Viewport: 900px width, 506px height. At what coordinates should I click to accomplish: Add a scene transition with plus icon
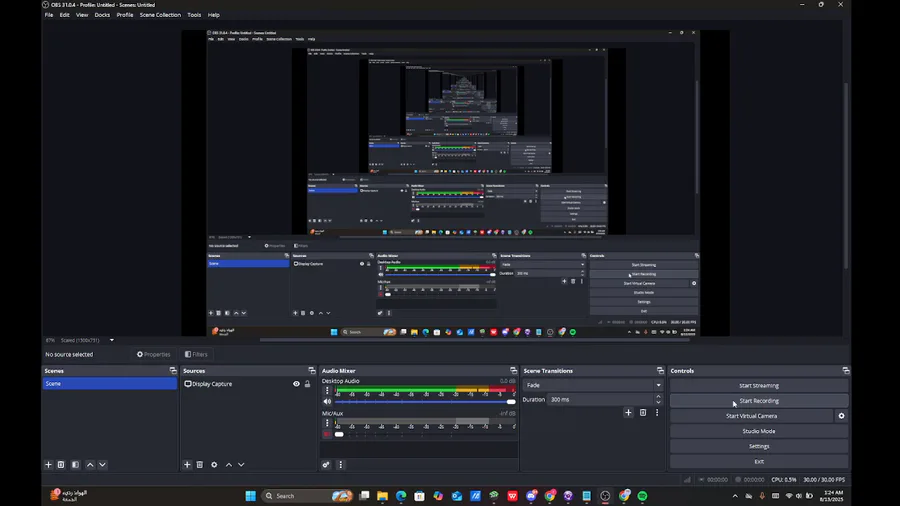(x=628, y=412)
